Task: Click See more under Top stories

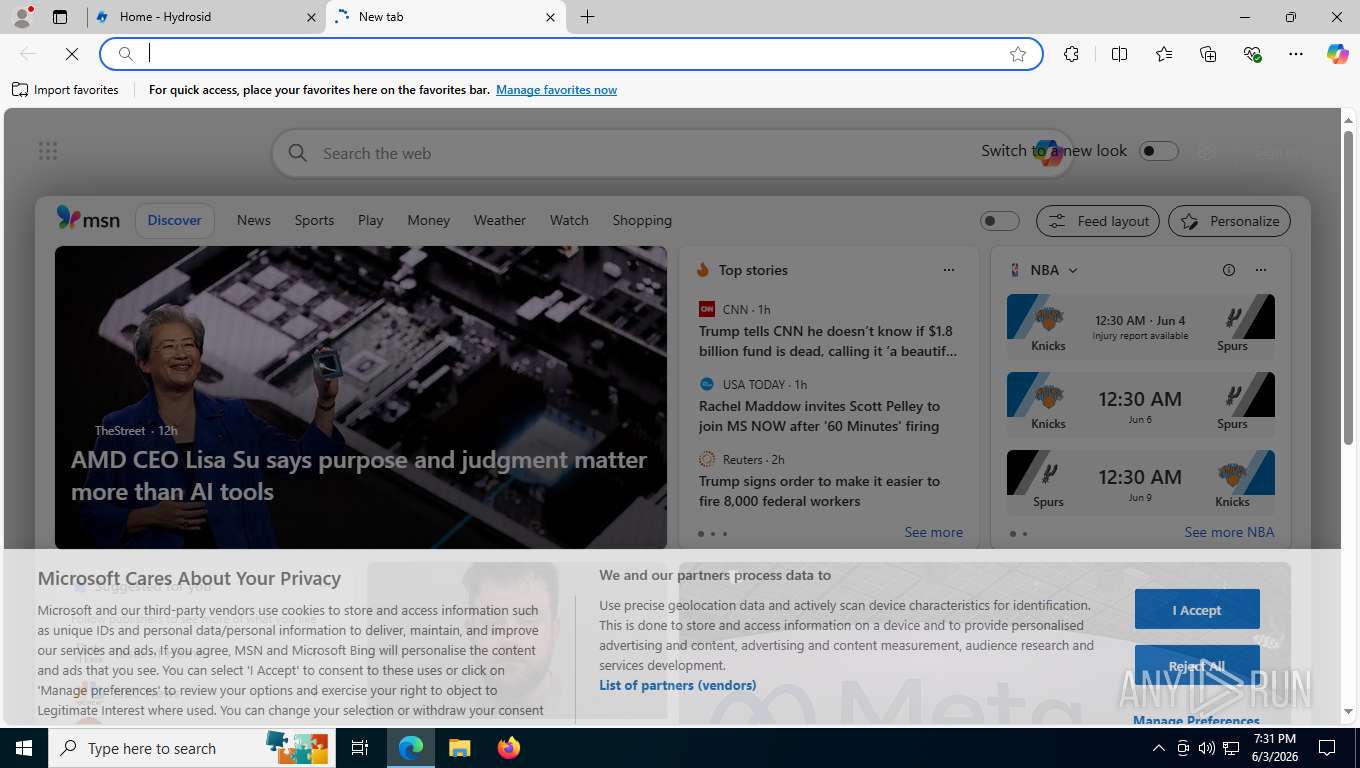Action: coord(934,532)
